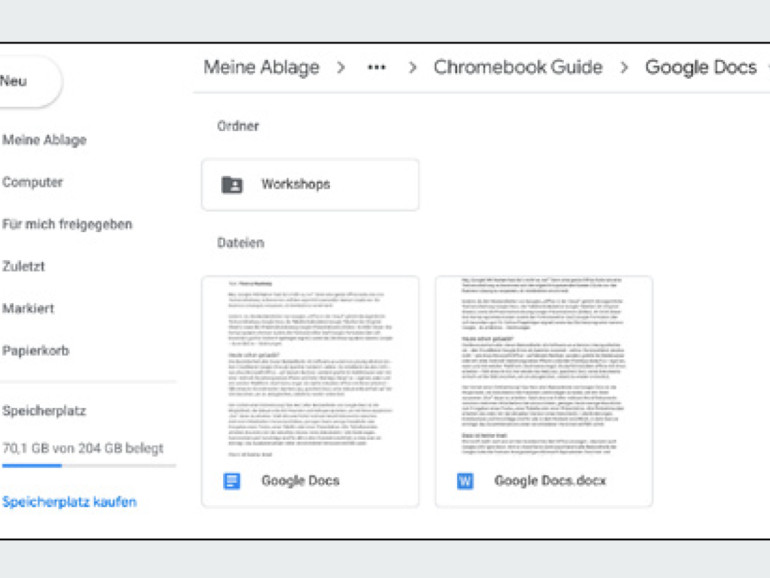Click the Workshops shared folder icon
Viewport: 770px width, 578px height.
(232, 185)
